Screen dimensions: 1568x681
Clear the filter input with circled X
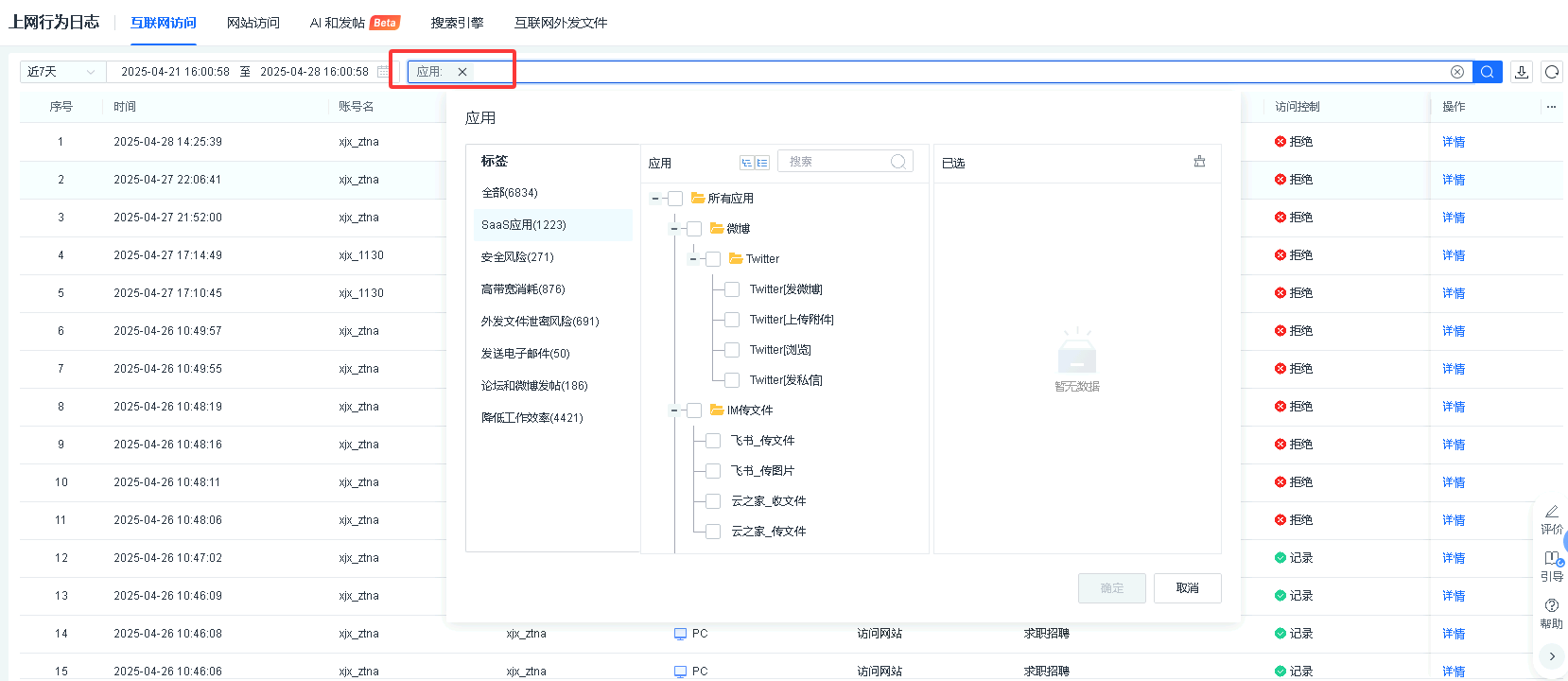(1457, 72)
